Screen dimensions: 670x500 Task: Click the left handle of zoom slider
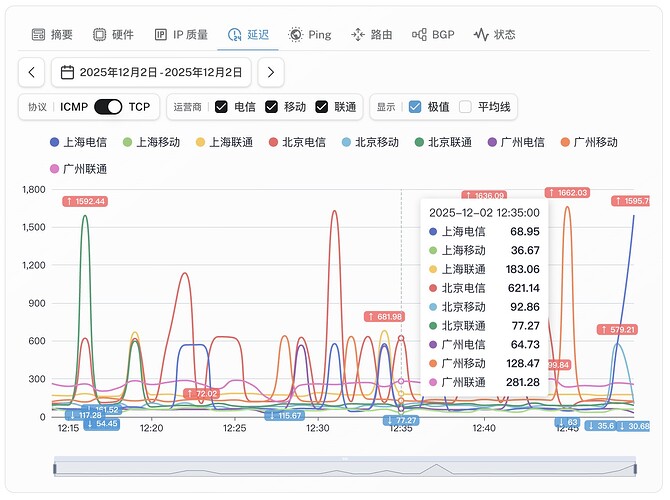coord(55,469)
